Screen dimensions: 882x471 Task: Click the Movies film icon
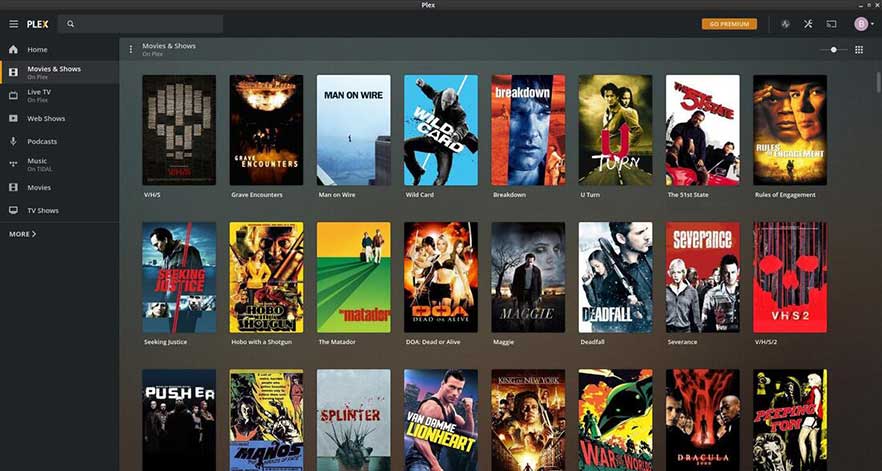[14, 187]
